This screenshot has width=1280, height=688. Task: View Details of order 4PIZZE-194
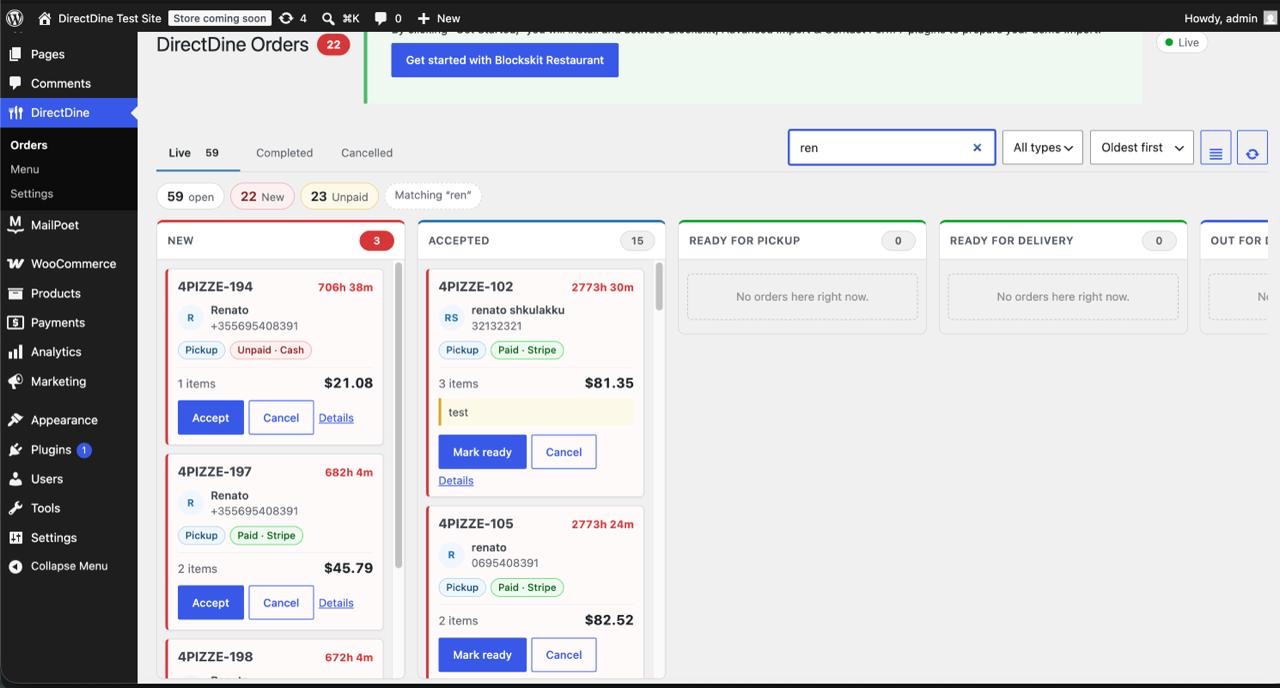coord(336,418)
